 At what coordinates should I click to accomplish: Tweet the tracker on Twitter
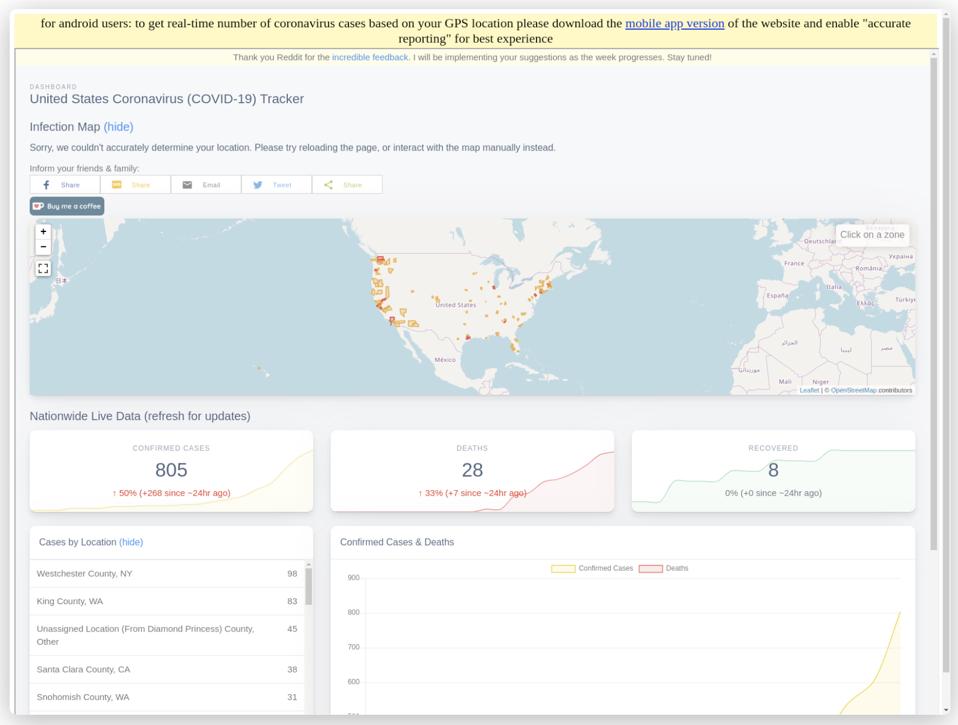[277, 184]
